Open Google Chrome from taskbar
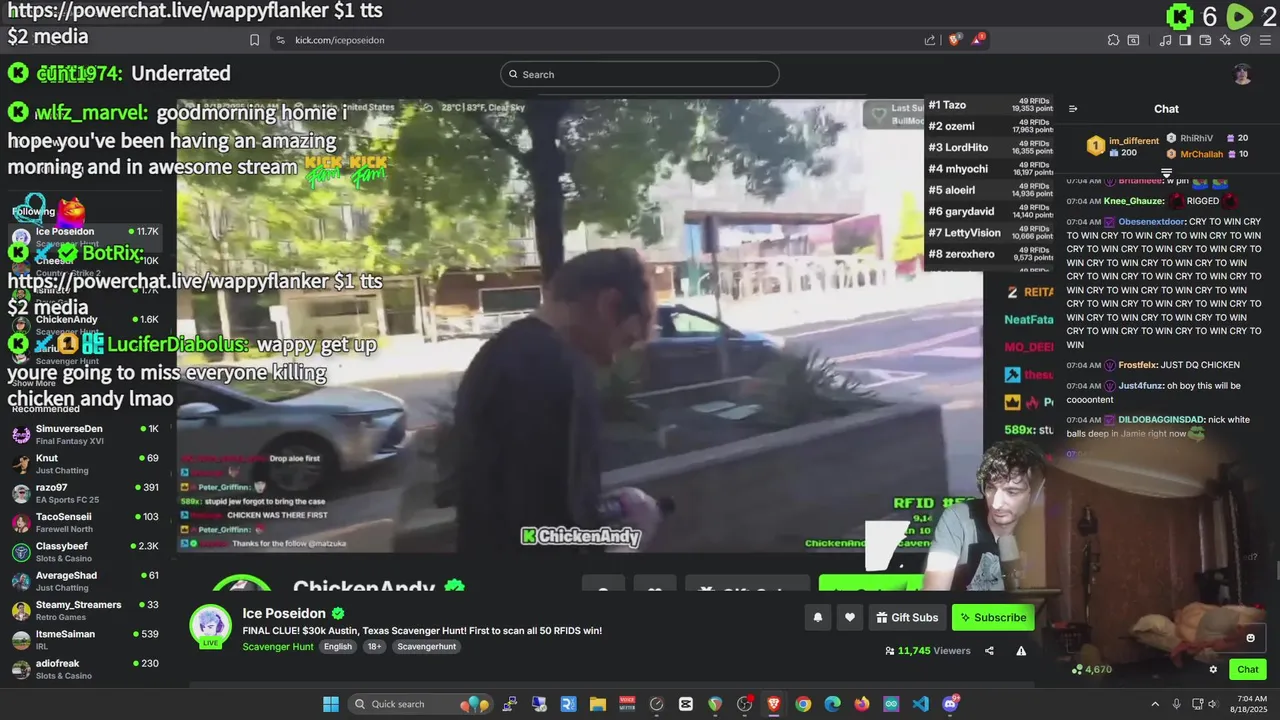1280x720 pixels. 803,704
